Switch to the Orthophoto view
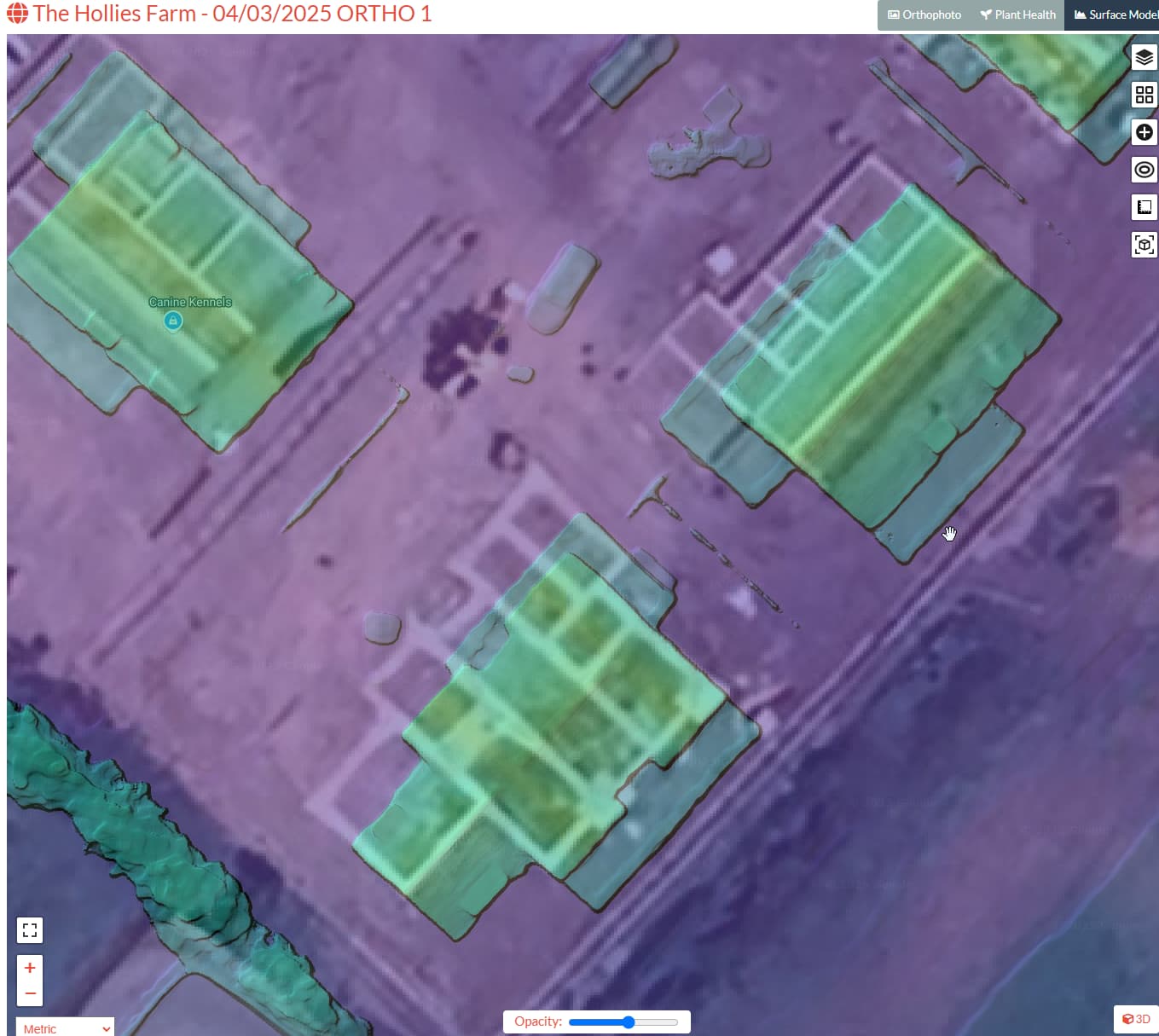1159x1036 pixels. point(924,14)
